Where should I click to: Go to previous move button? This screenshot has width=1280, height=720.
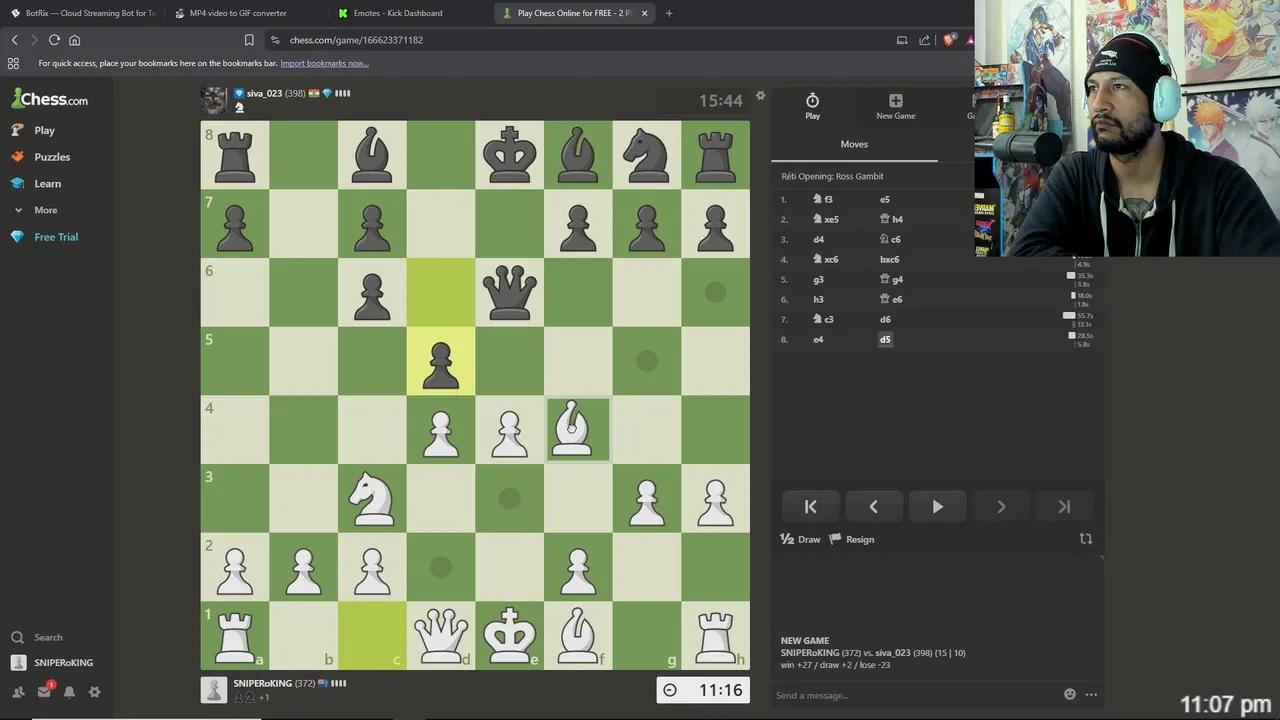pyautogui.click(x=873, y=507)
